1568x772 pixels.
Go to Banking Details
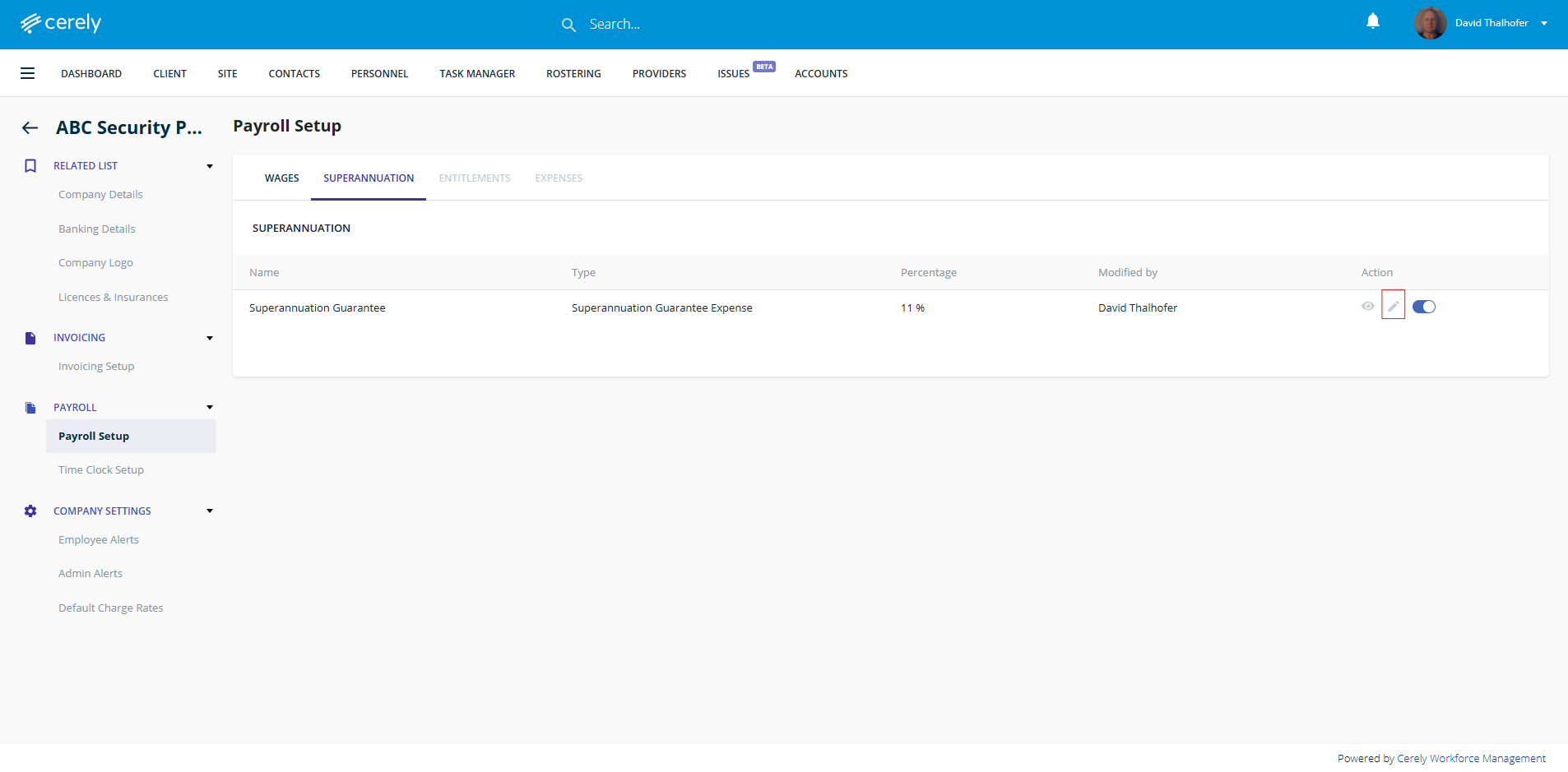coord(97,229)
